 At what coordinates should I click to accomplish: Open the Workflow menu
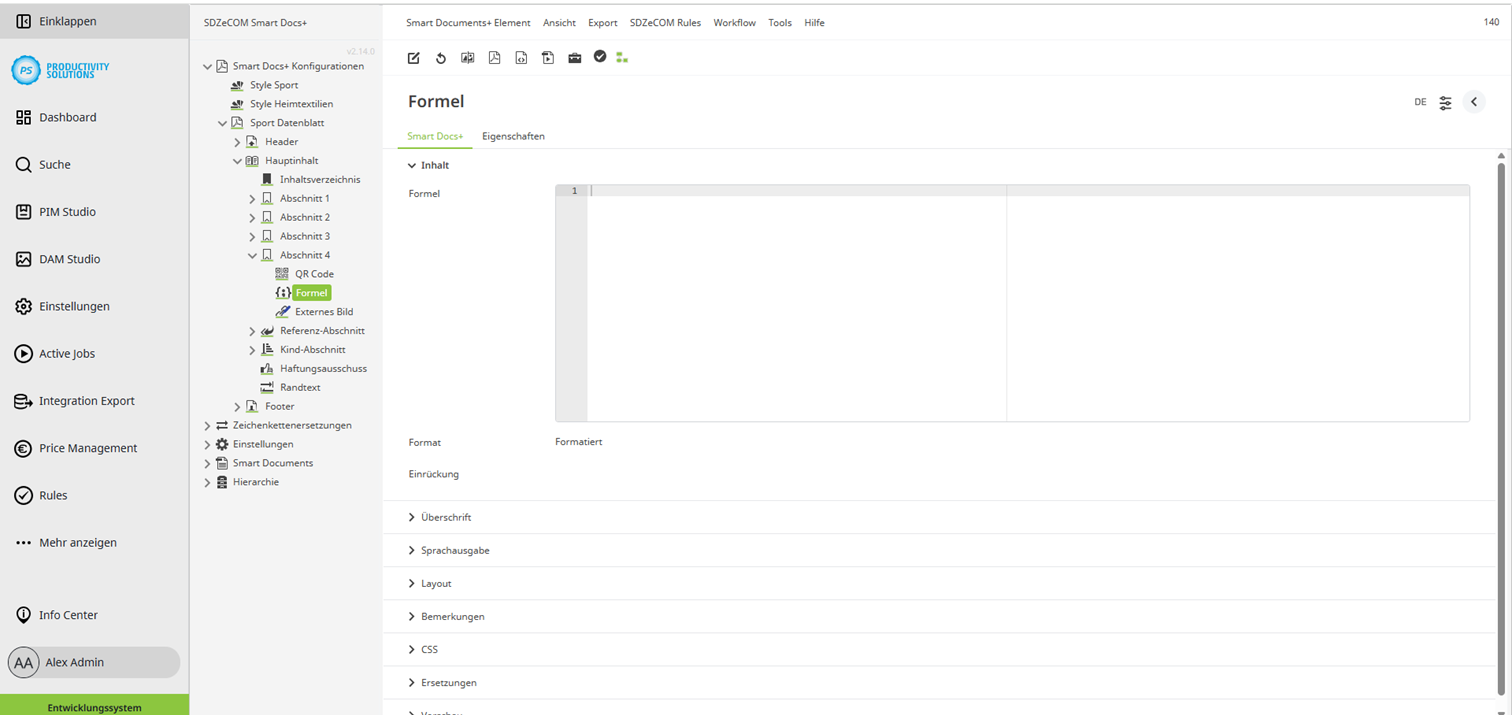(x=734, y=22)
